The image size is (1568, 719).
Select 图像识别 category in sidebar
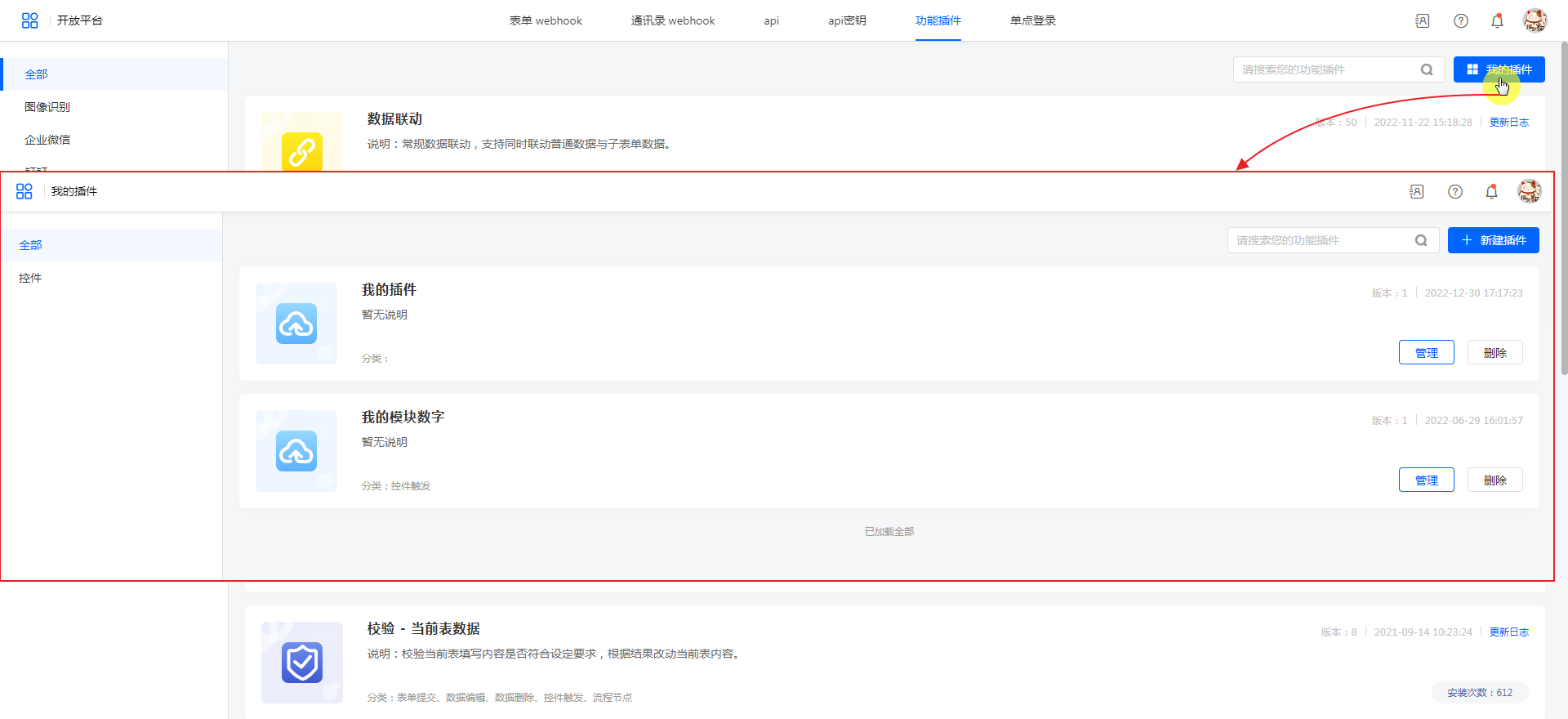pyautogui.click(x=47, y=107)
